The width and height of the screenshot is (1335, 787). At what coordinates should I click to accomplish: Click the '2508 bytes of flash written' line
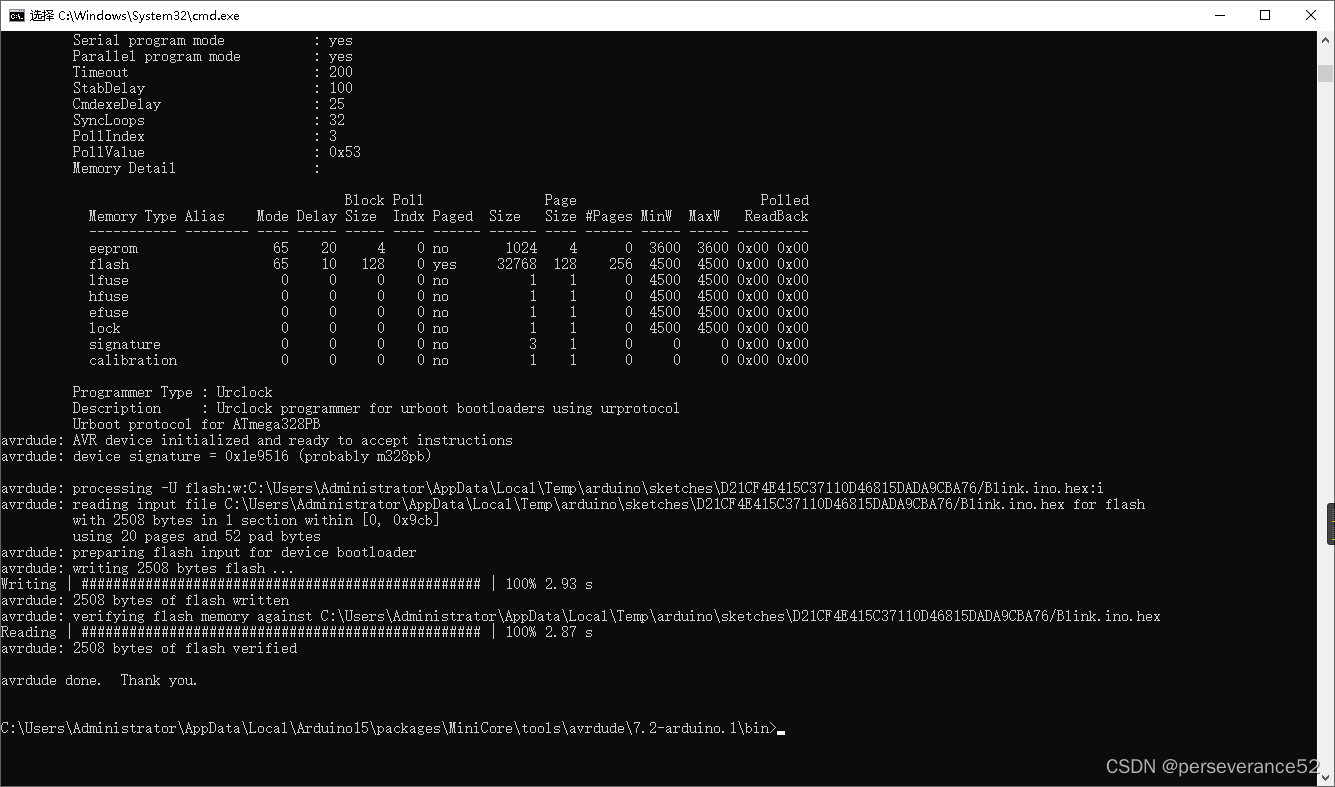click(144, 600)
